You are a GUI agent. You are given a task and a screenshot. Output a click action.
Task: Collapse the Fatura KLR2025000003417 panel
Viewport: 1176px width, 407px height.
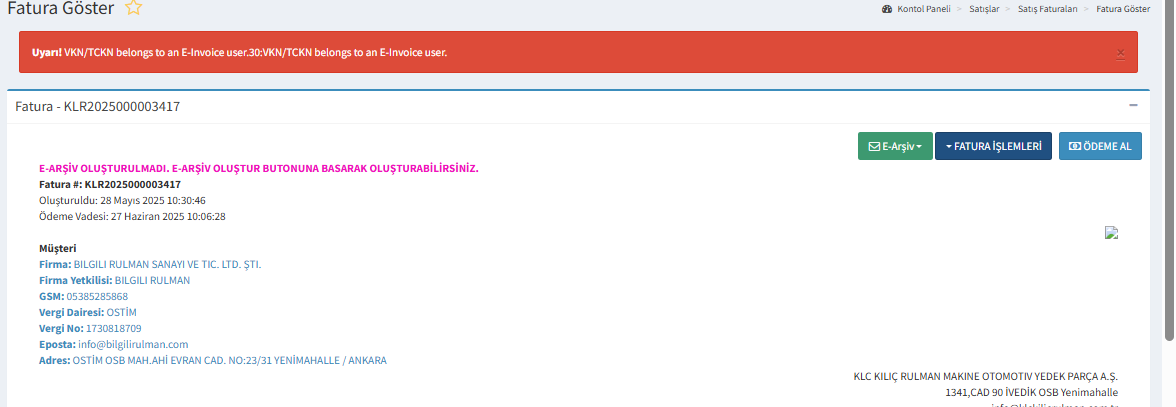1133,105
